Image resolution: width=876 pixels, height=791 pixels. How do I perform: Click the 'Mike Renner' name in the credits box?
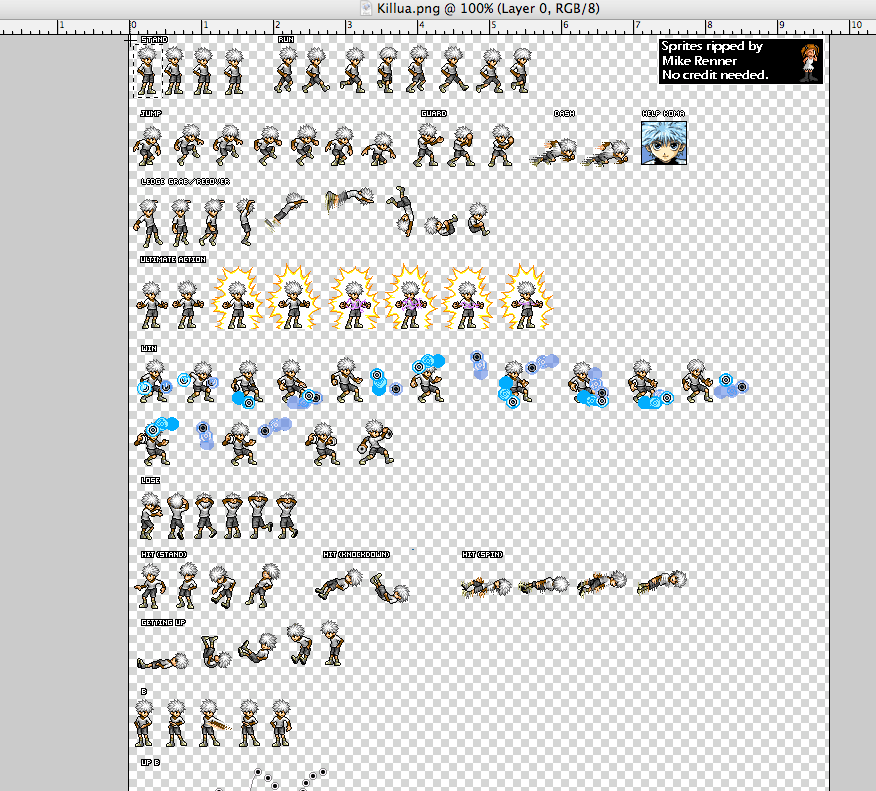(699, 61)
